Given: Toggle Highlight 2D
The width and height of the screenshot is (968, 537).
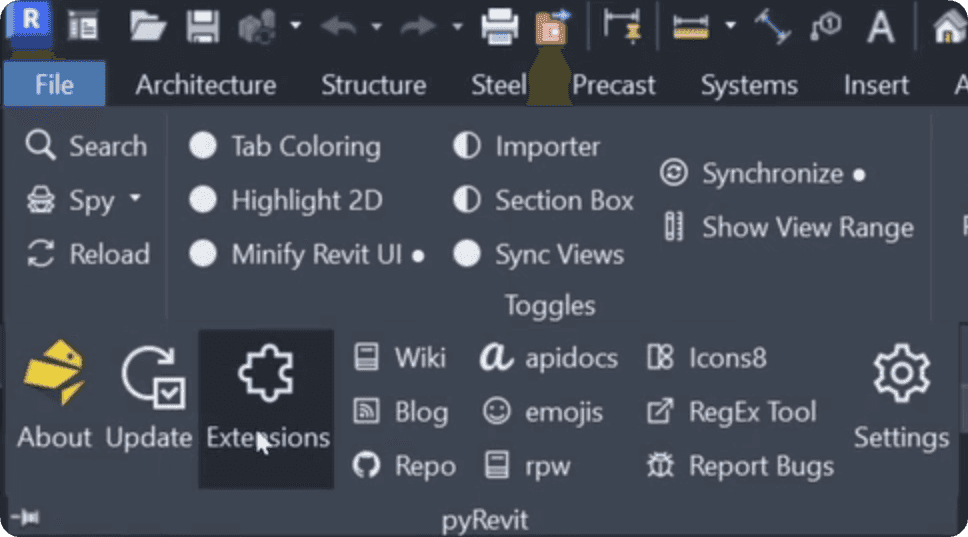Looking at the screenshot, I should (286, 200).
